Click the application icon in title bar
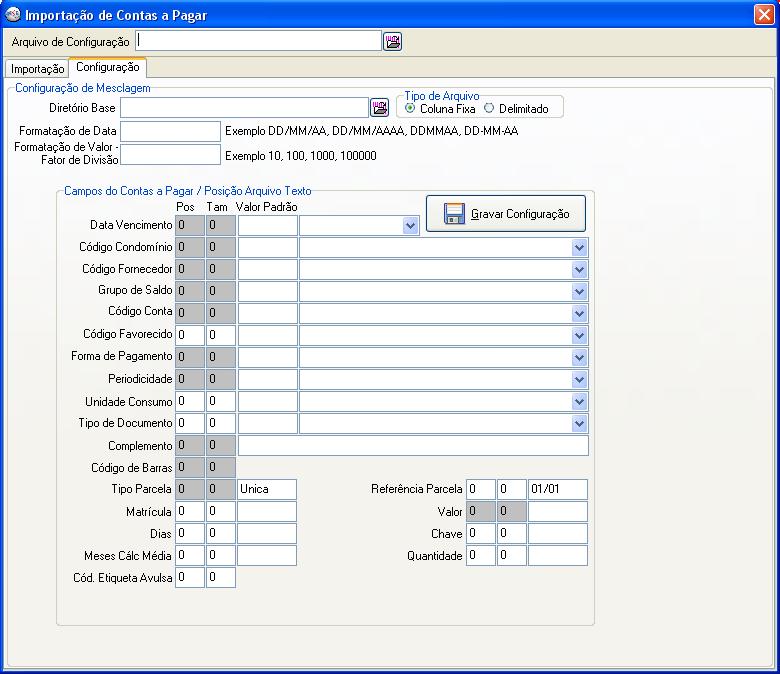The height and width of the screenshot is (674, 780). tap(12, 14)
